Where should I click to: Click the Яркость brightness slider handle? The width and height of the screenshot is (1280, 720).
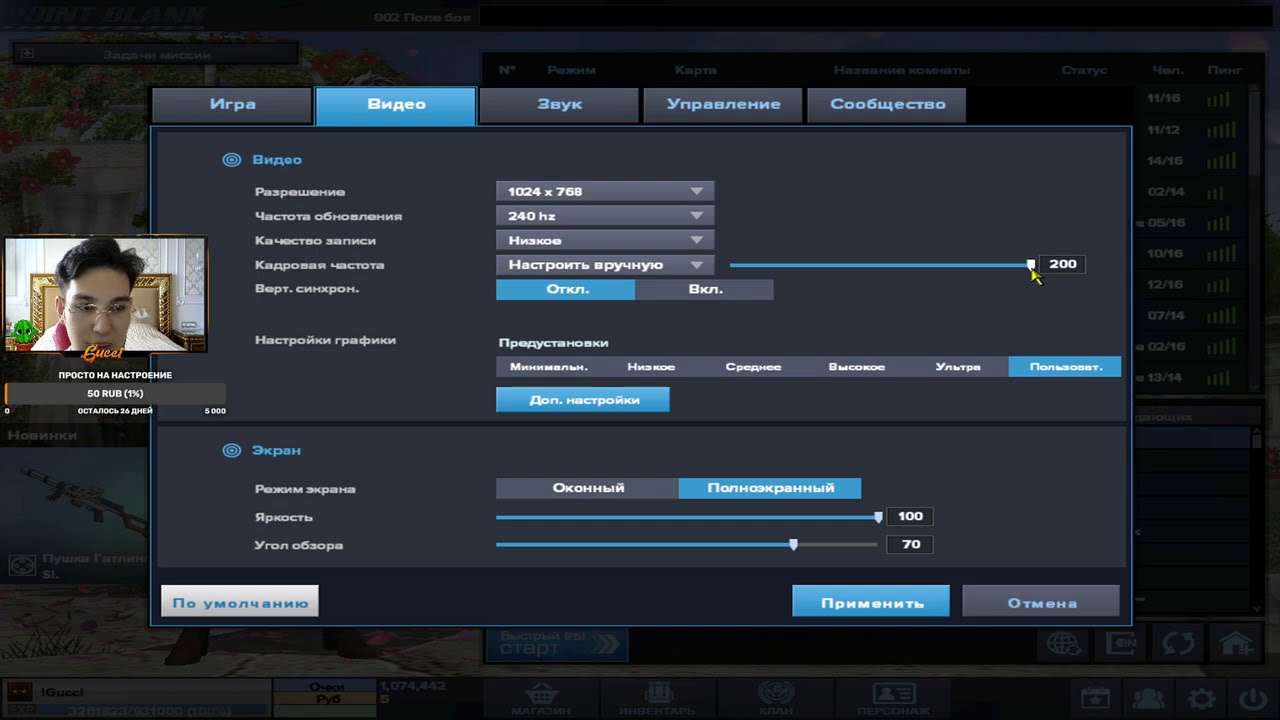878,517
